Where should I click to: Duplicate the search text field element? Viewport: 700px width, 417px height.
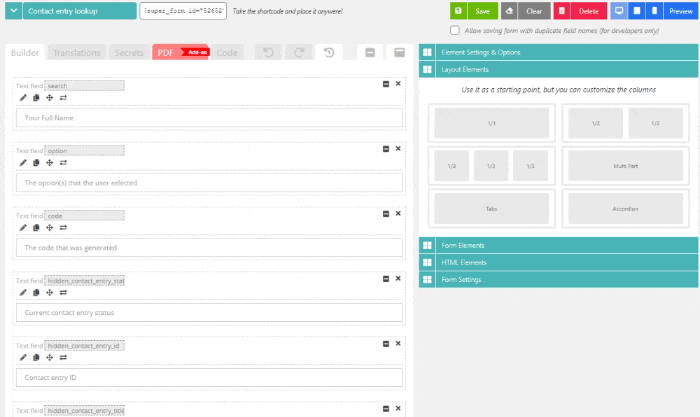36,98
